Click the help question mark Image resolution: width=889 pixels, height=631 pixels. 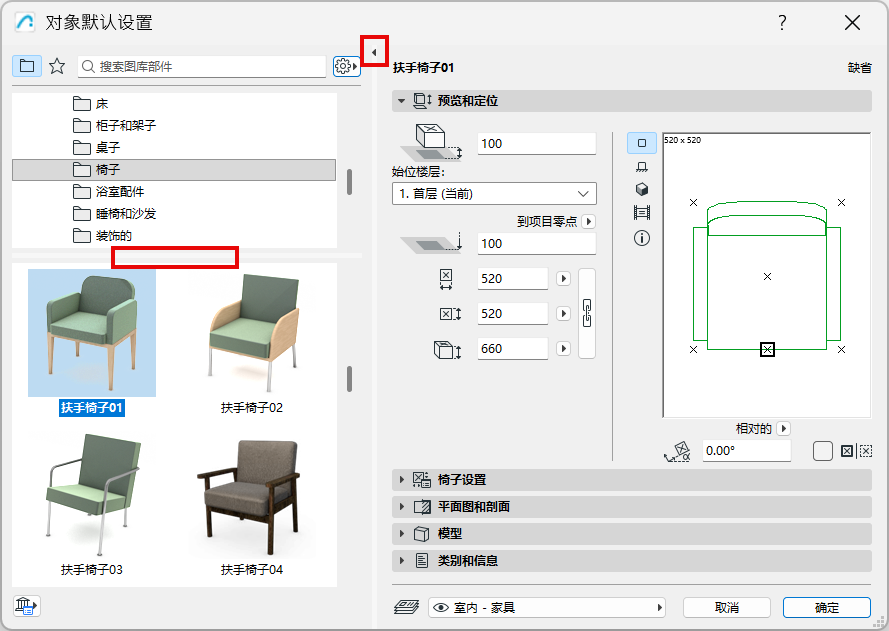782,23
